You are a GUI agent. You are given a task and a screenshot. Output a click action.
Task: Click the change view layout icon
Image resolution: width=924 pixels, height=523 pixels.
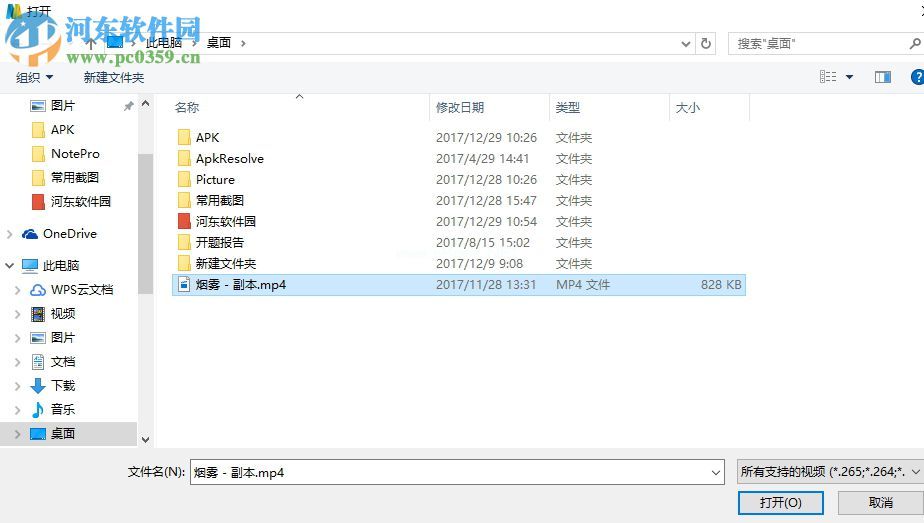[828, 77]
